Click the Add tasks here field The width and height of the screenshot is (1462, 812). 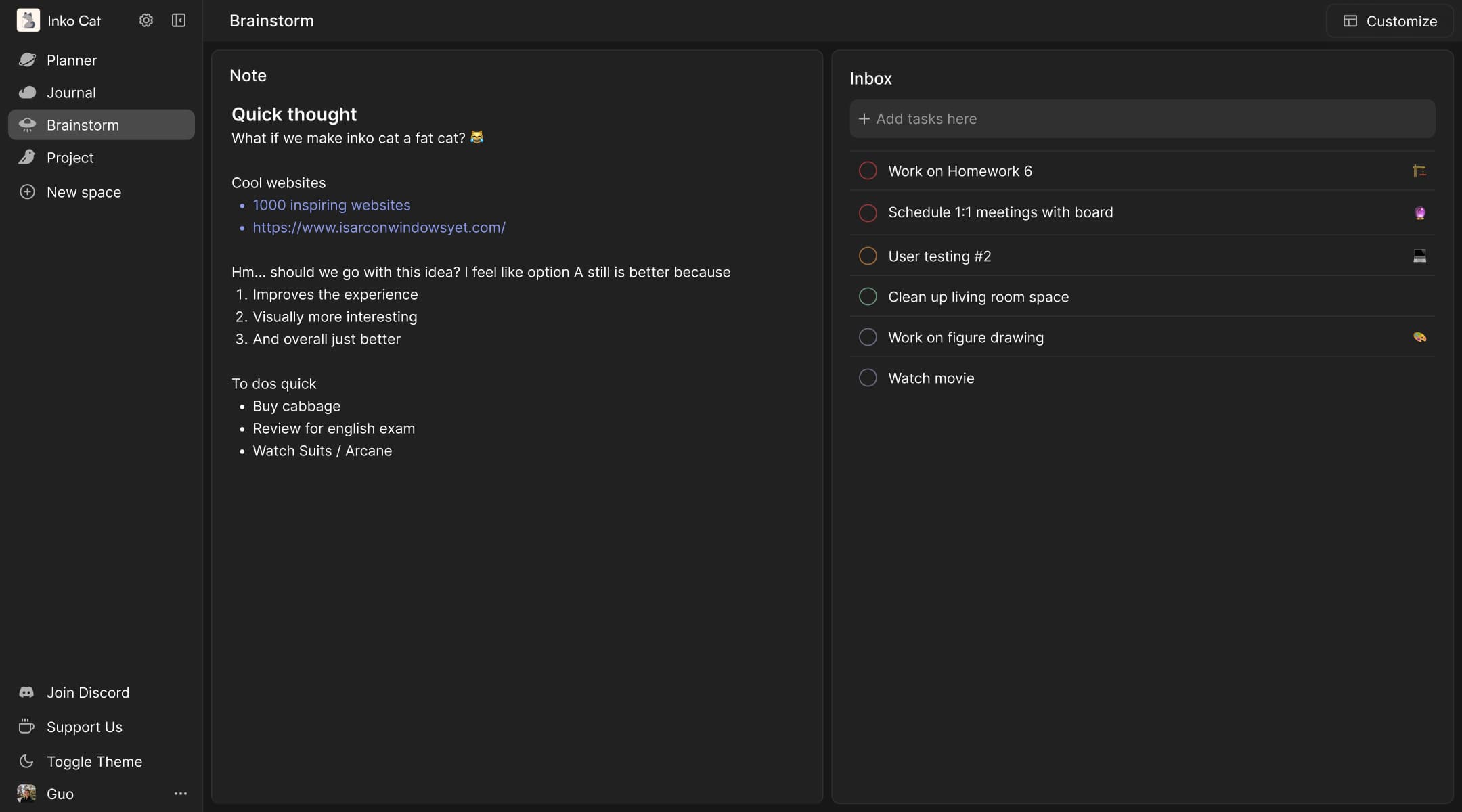[1142, 119]
